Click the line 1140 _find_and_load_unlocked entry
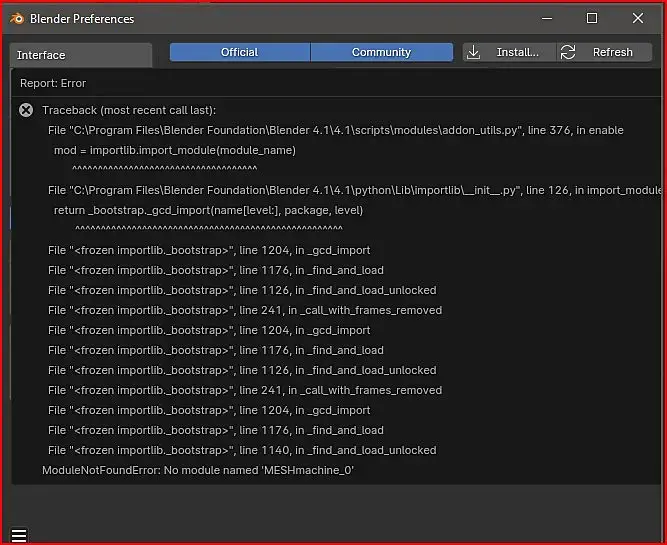Screen dimensions: 667x545 pyautogui.click(x=242, y=450)
